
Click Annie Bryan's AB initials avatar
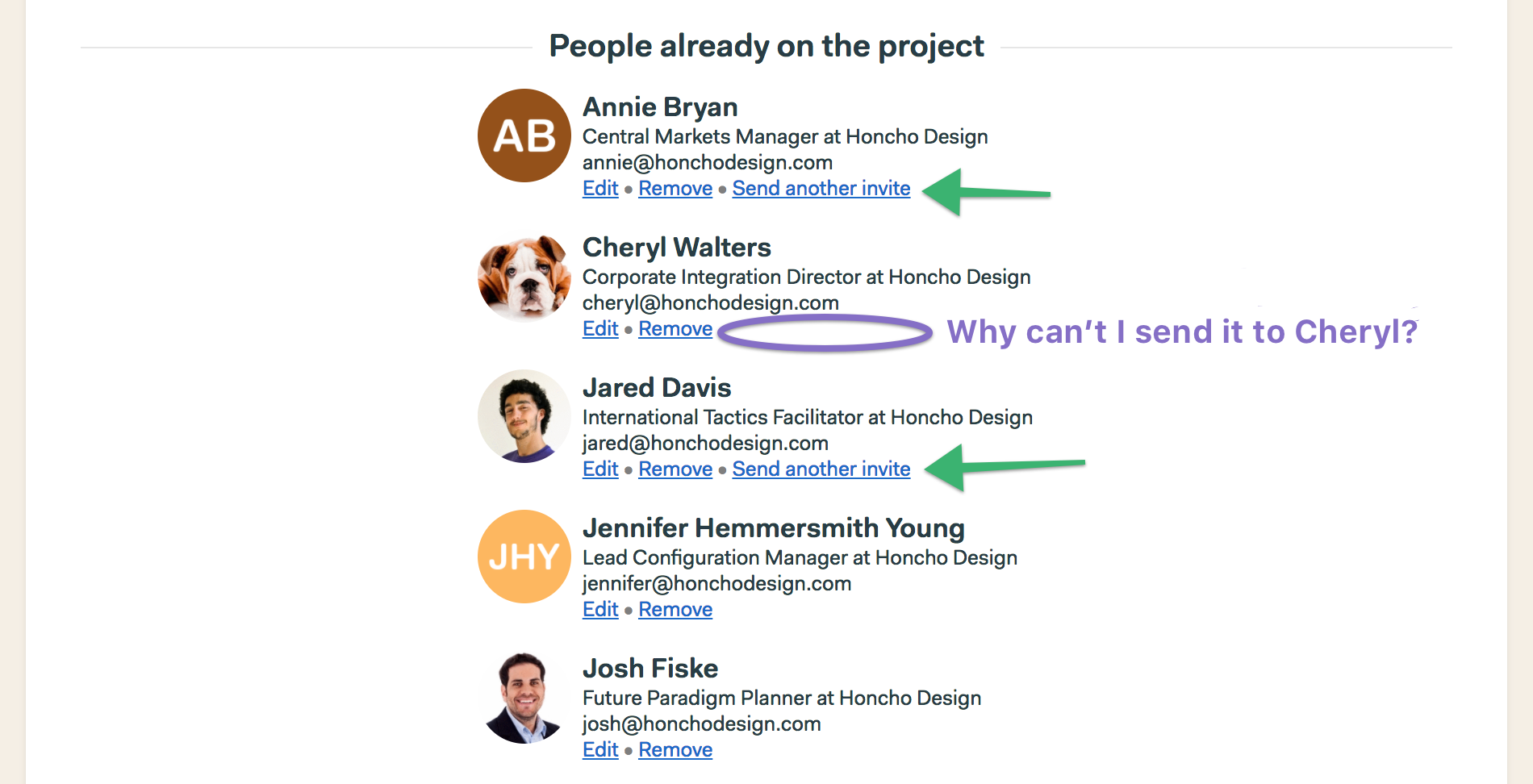click(x=524, y=136)
